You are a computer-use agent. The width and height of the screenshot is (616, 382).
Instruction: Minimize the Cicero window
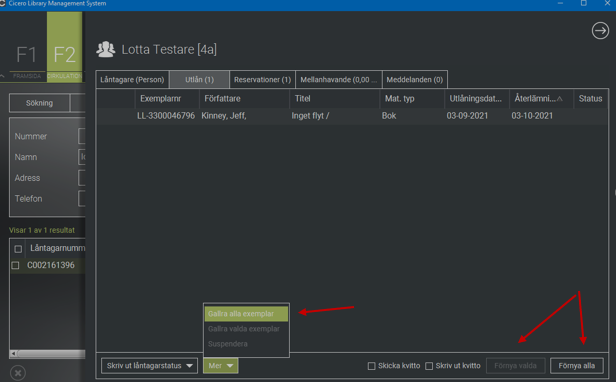(560, 3)
